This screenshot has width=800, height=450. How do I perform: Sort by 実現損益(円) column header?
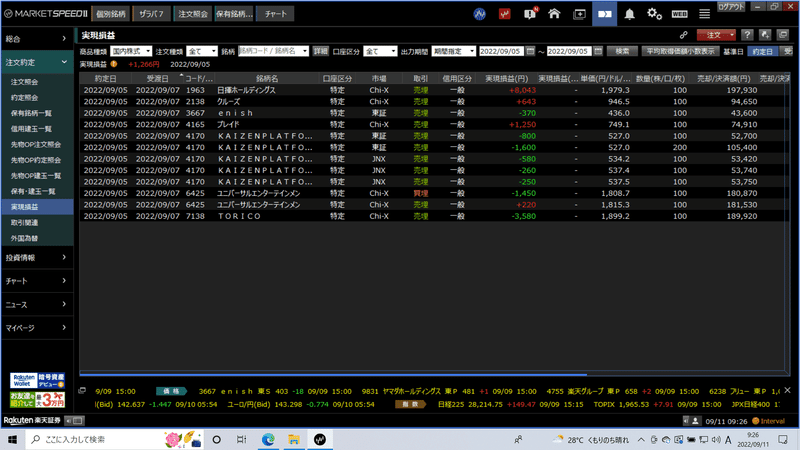pos(506,79)
